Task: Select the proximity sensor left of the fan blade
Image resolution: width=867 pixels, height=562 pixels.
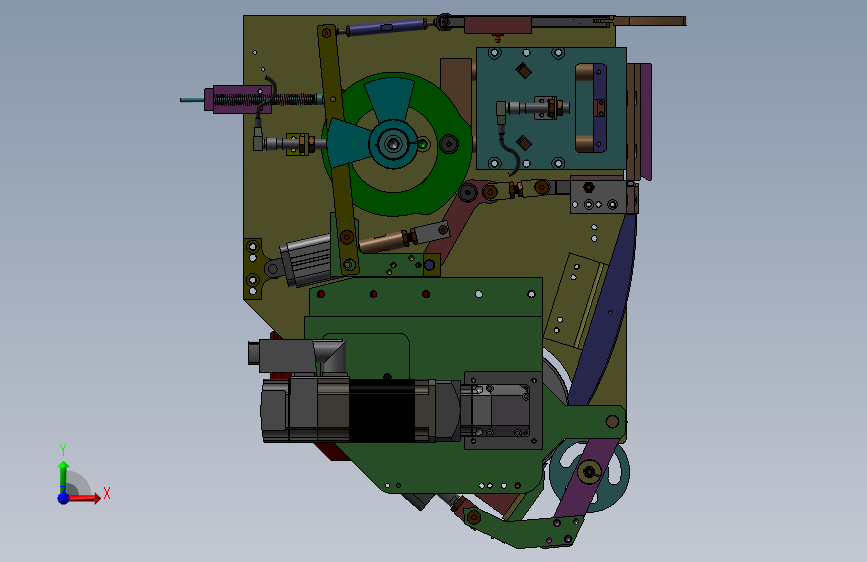Action: (x=288, y=144)
